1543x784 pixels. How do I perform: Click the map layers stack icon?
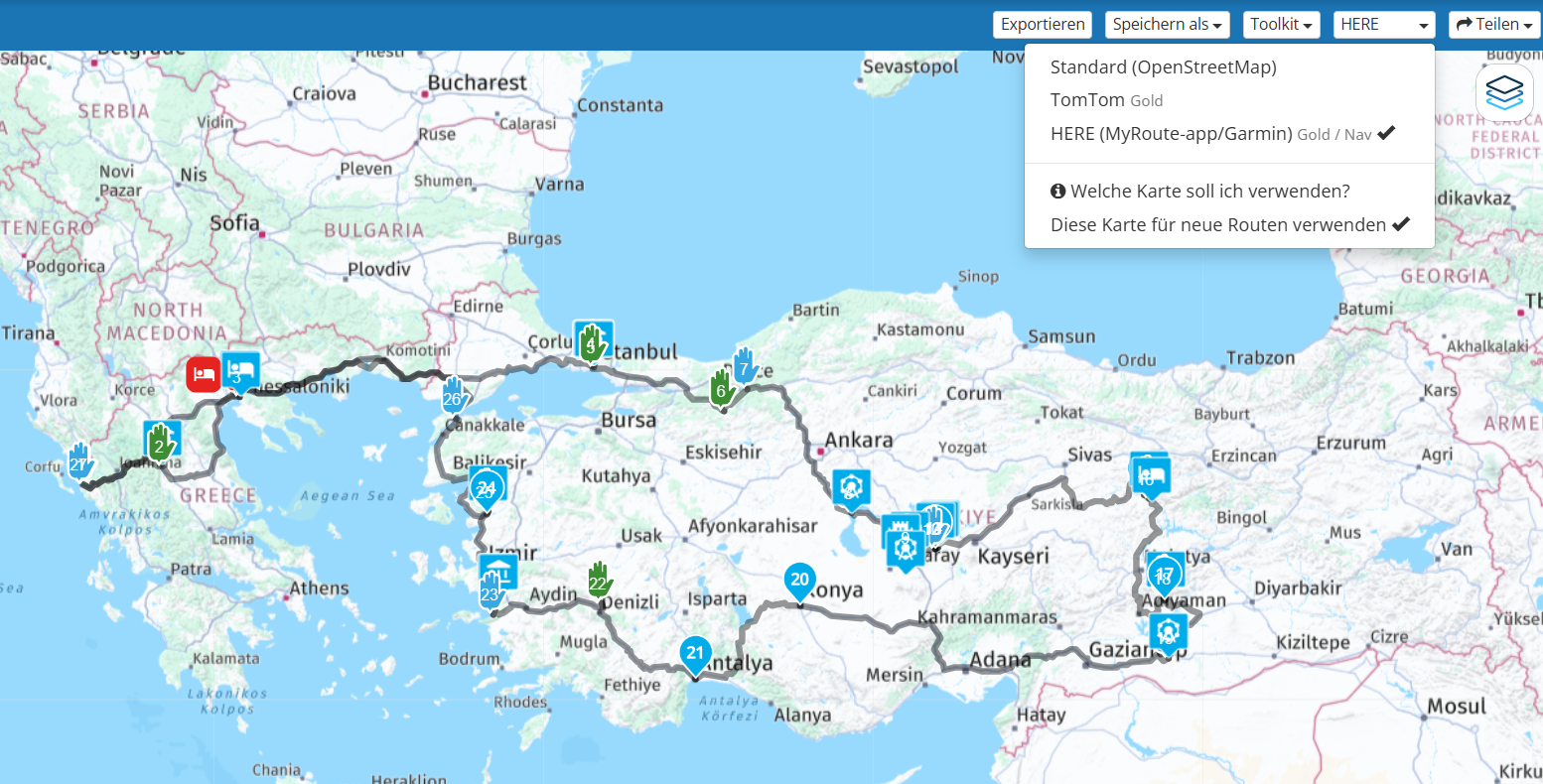(1504, 92)
